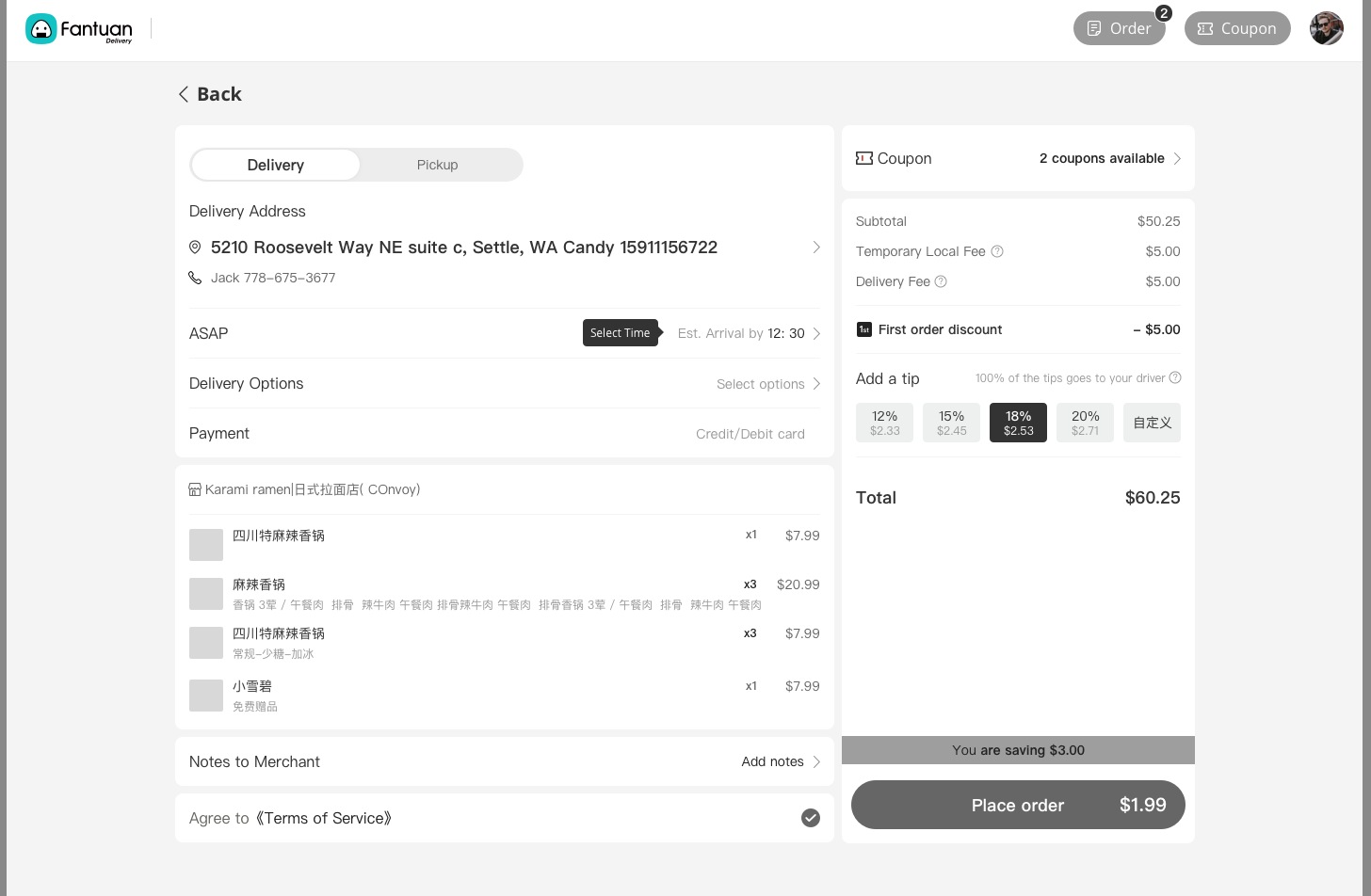Screen dimensions: 1371x896
Task: Click thumbnail of 麻辣香锅 item
Action: [206, 594]
